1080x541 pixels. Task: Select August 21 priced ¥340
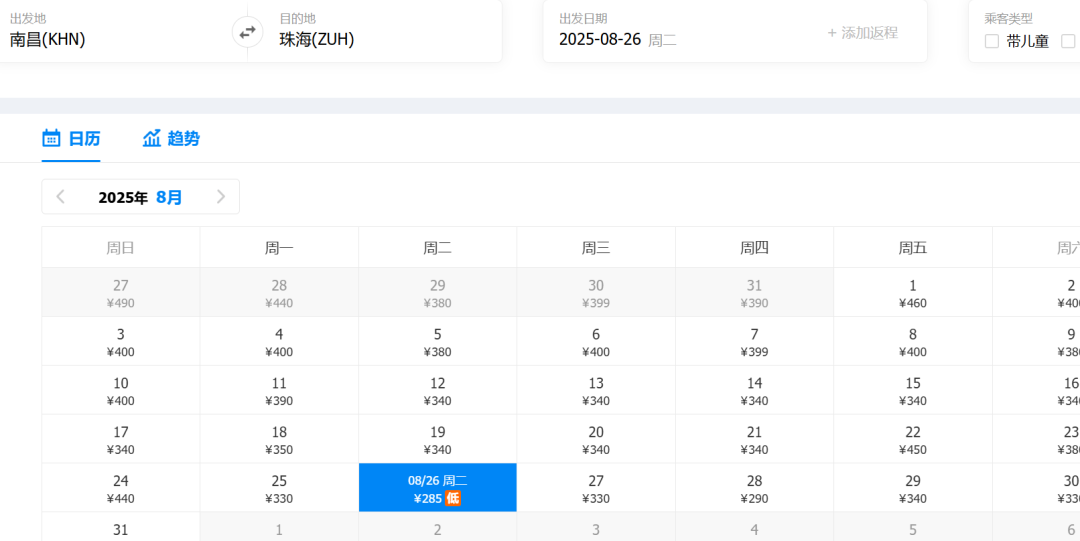click(x=754, y=440)
